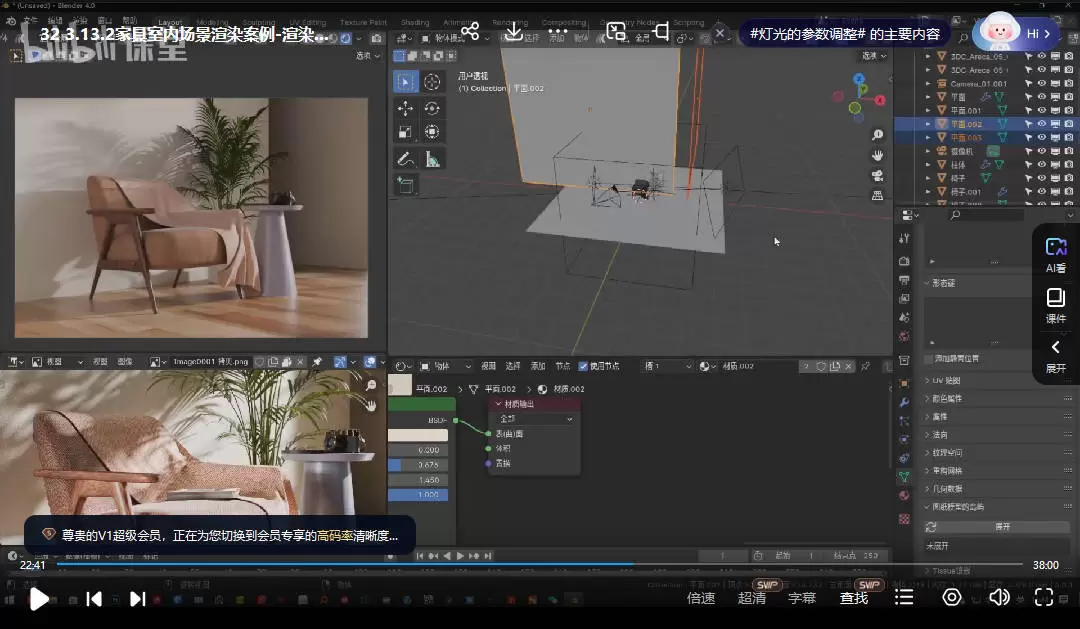Open the three-dot more options menu
The image size is (1080, 629).
558,31
